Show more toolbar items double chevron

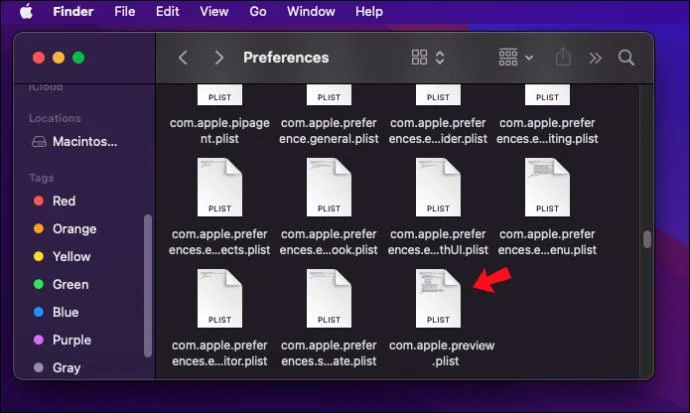tap(595, 58)
